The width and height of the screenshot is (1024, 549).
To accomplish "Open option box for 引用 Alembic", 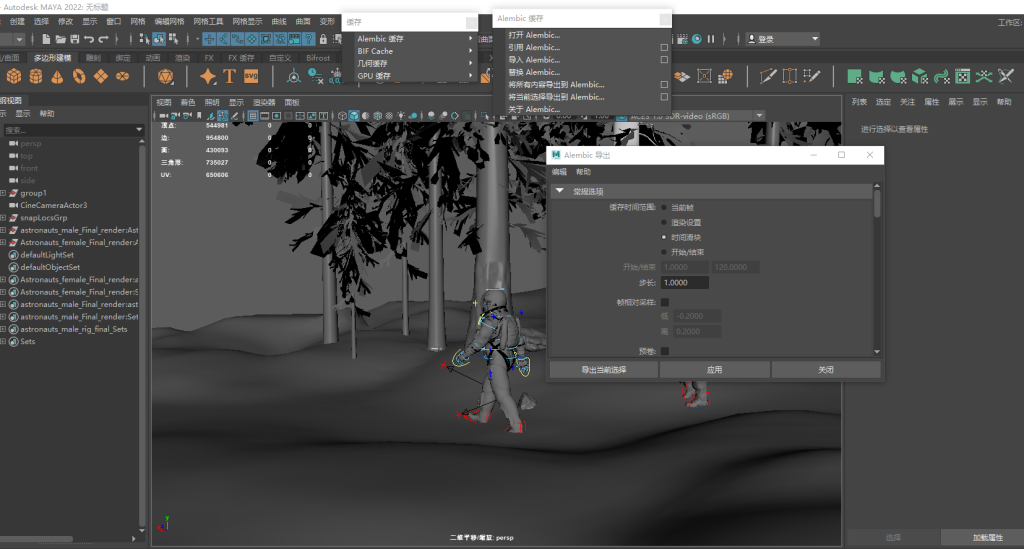I will tap(664, 48).
